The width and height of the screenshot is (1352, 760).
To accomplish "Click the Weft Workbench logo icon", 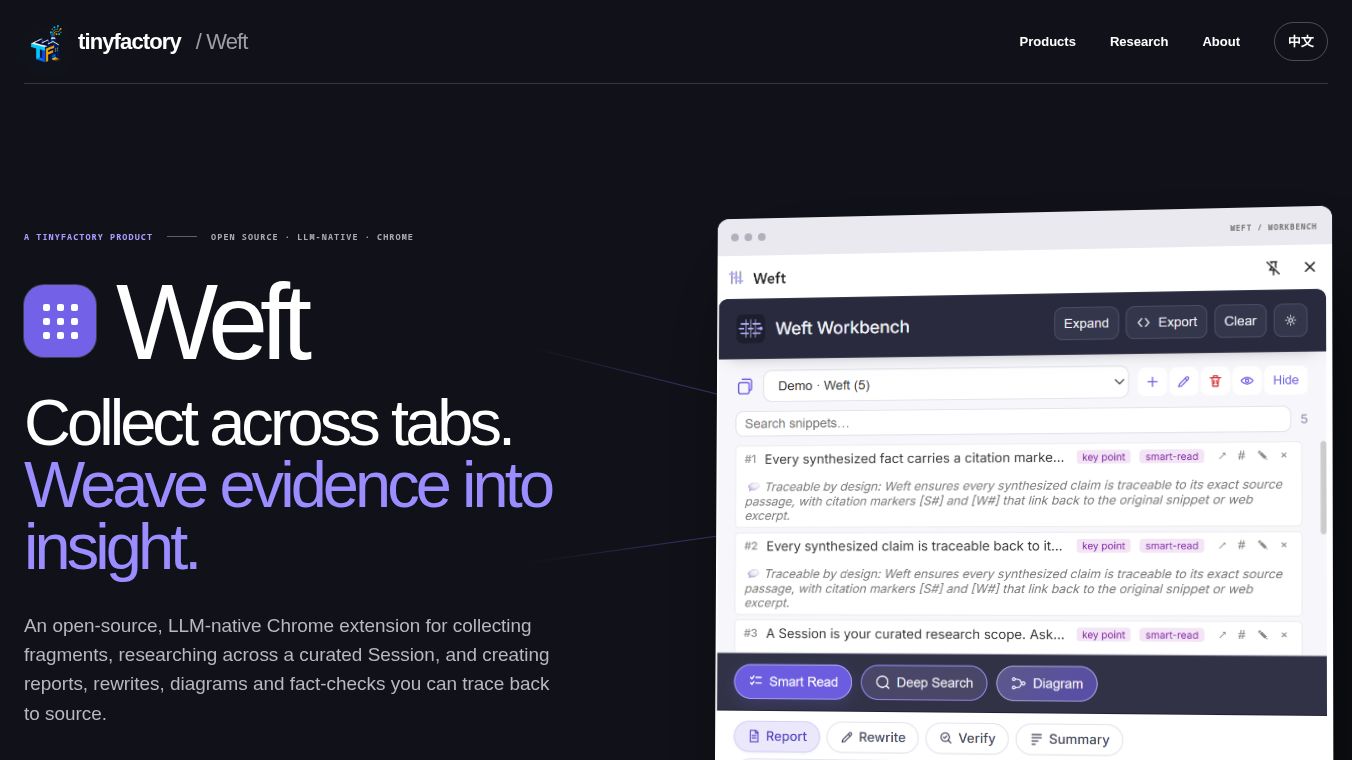I will point(750,328).
